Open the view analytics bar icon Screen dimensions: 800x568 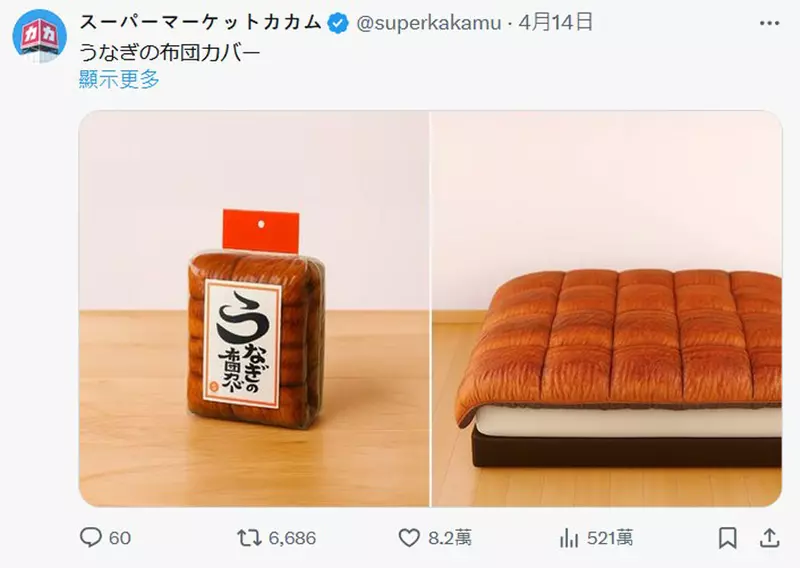pos(569,538)
